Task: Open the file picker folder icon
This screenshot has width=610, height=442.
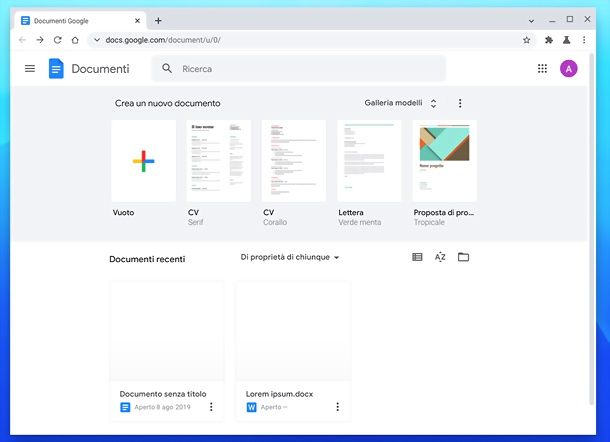Action: (x=463, y=257)
